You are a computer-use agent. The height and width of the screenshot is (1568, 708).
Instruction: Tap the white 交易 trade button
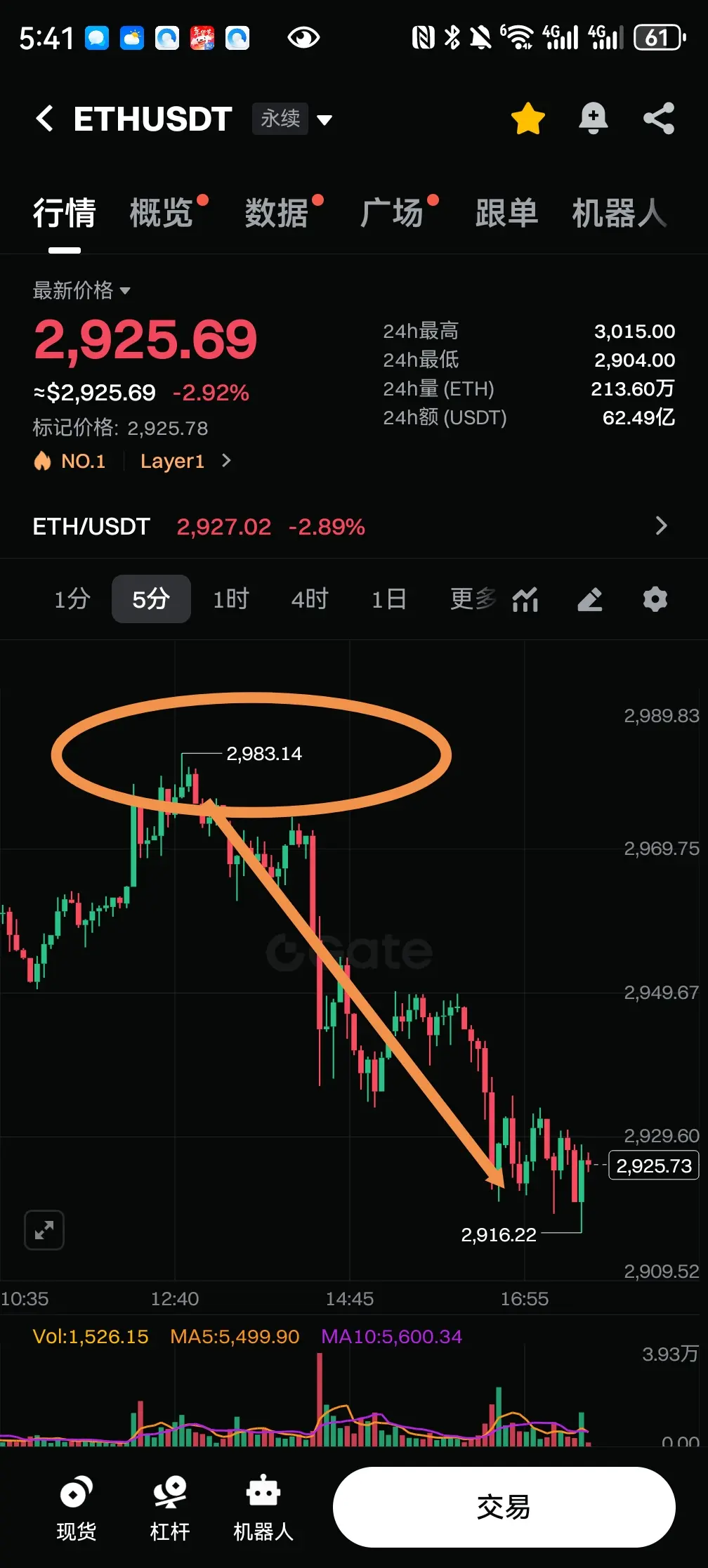pyautogui.click(x=504, y=1507)
